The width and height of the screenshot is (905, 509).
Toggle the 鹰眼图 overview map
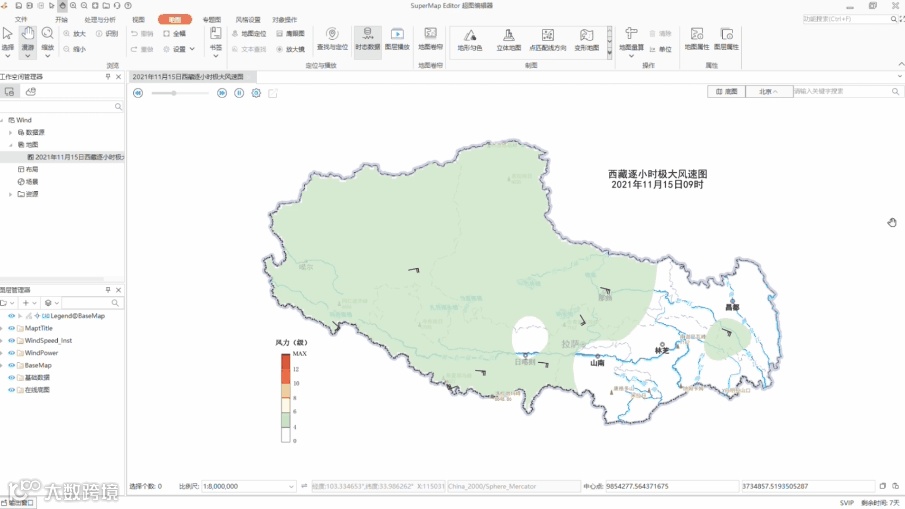tap(290, 33)
